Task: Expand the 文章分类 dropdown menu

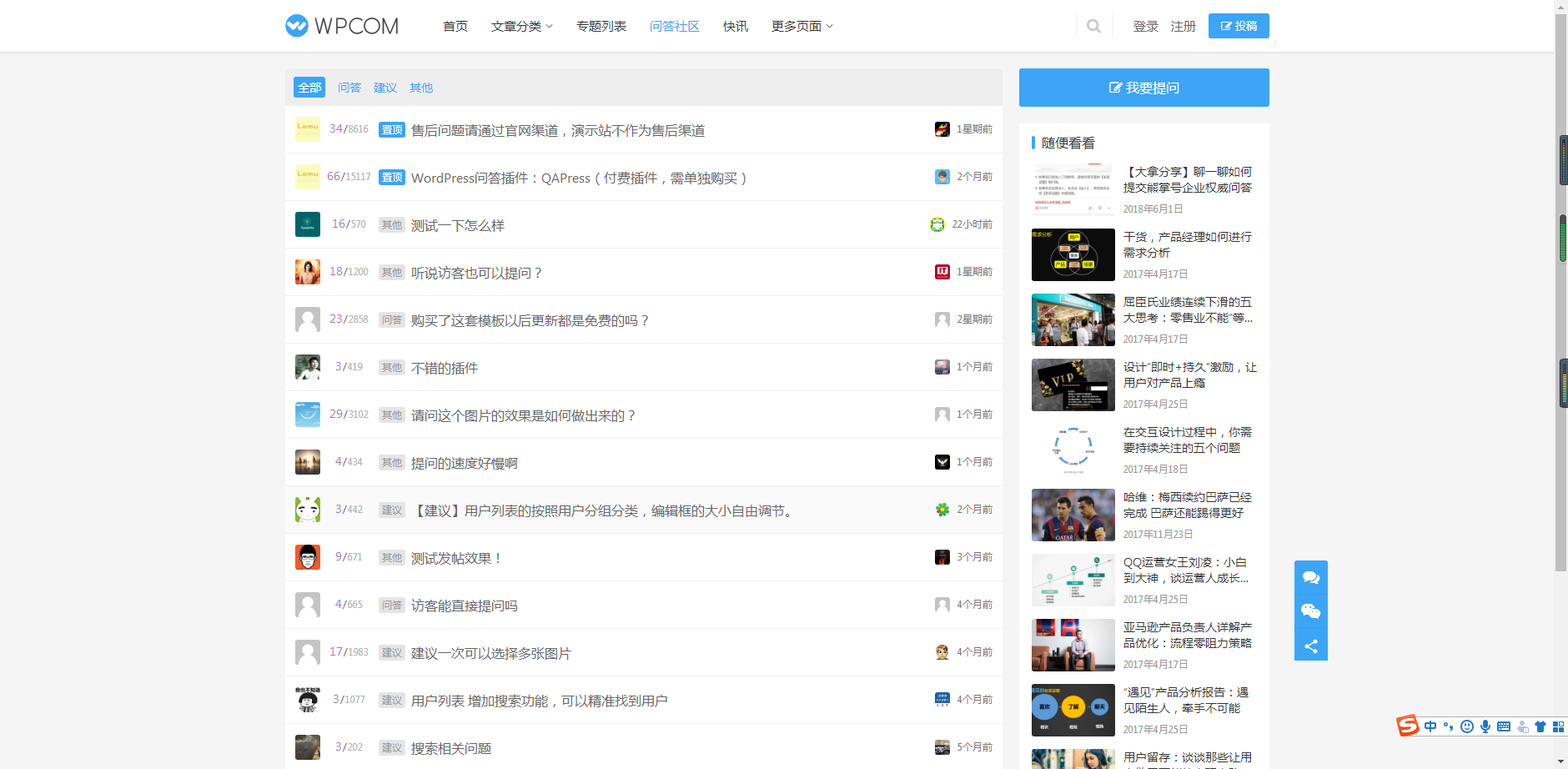Action: (x=522, y=27)
